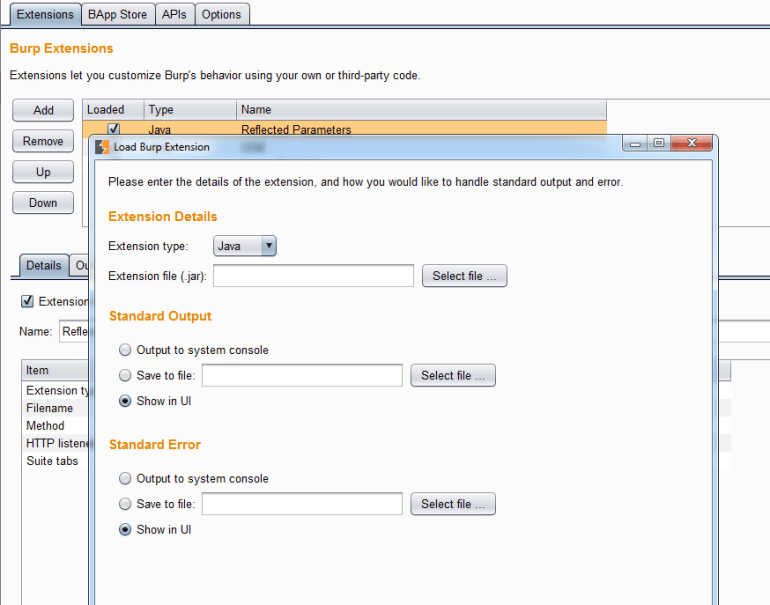The height and width of the screenshot is (605, 770).
Task: Uncheck the Loaded checkbox for Reflected Parameters
Action: coord(114,129)
